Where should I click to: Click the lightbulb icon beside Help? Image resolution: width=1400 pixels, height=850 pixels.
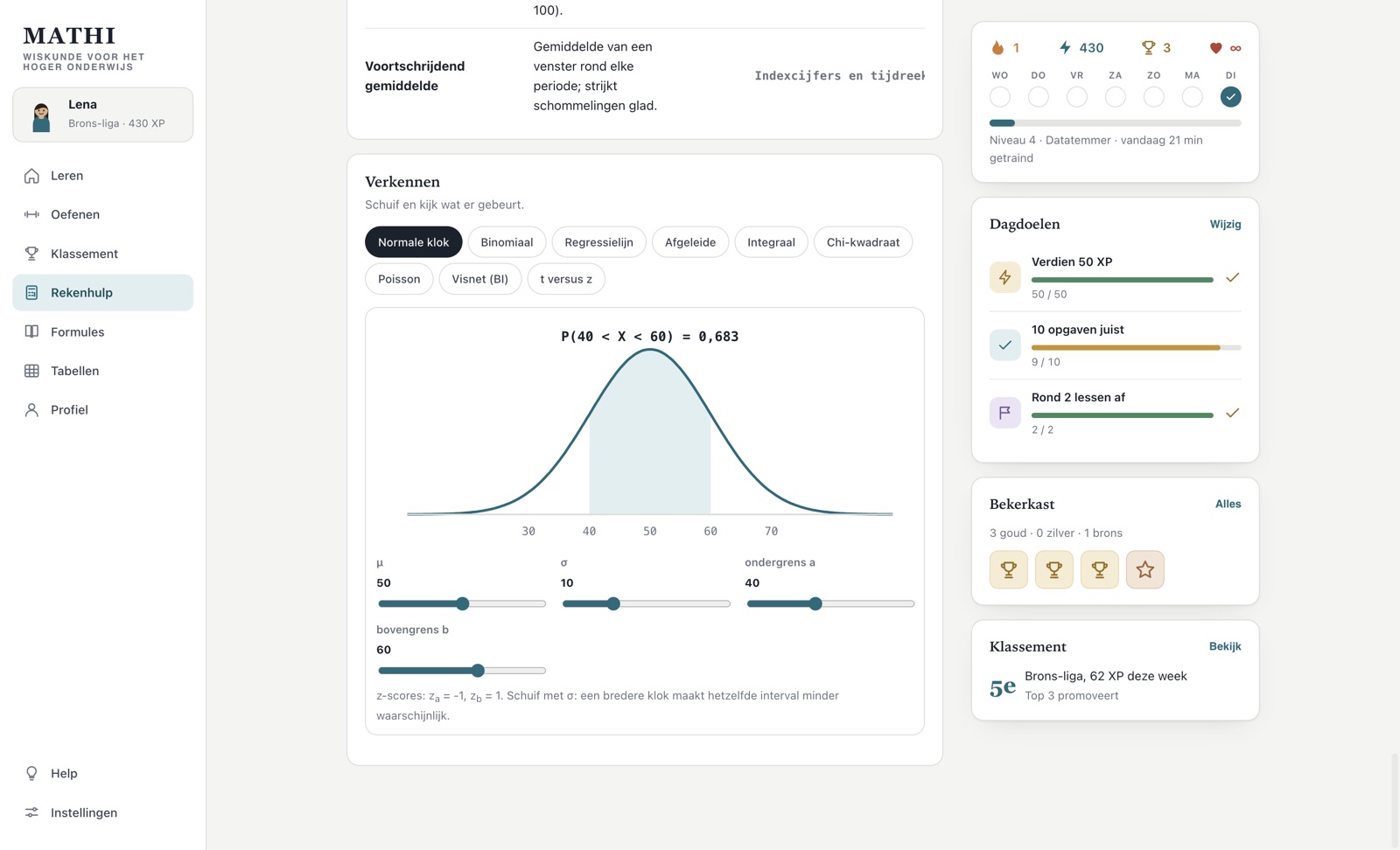tap(31, 773)
